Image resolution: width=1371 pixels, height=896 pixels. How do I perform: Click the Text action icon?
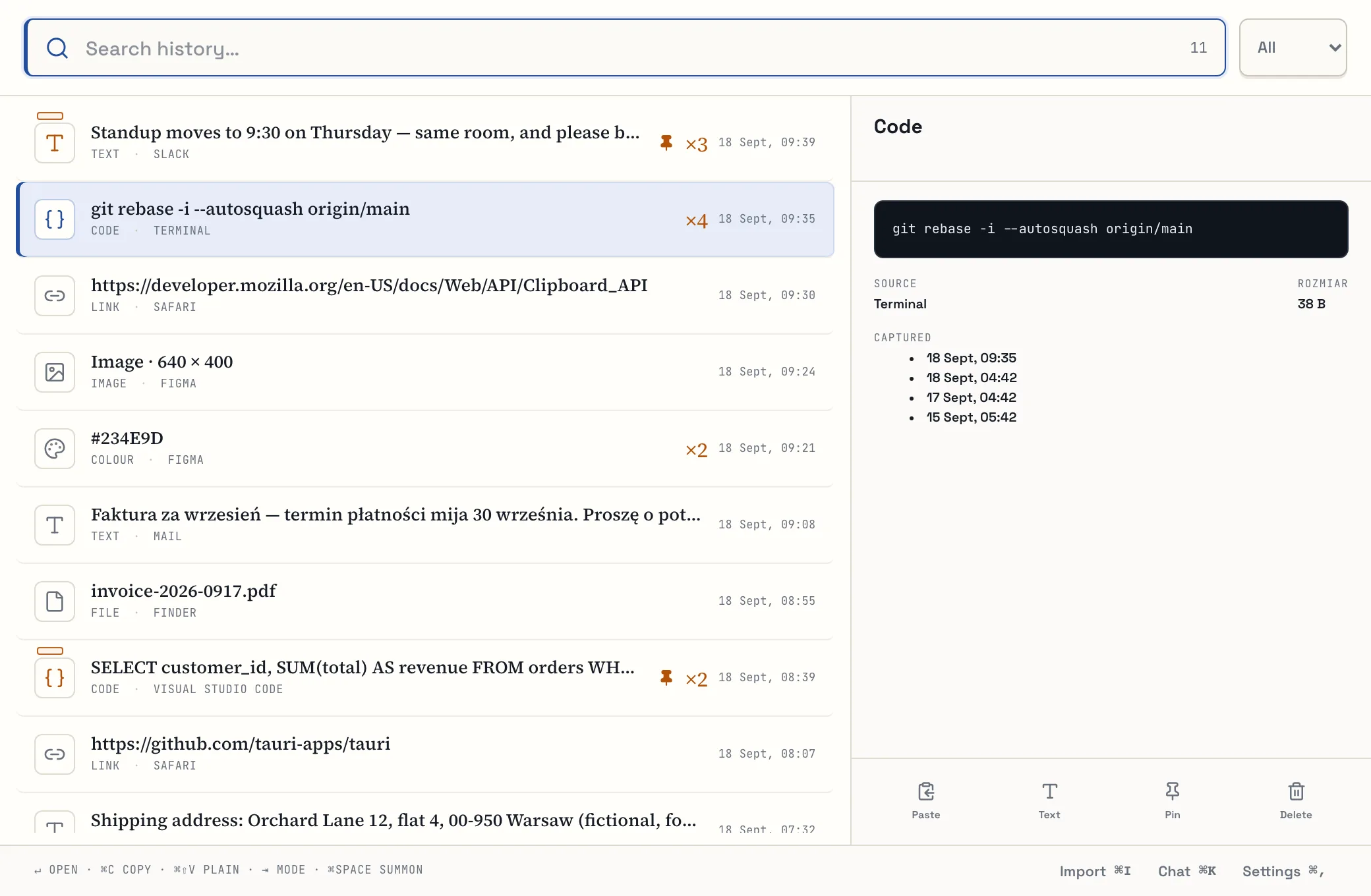[1049, 791]
